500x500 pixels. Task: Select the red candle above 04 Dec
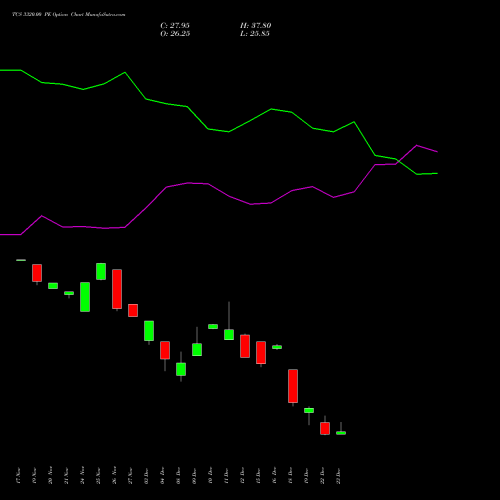click(165, 350)
